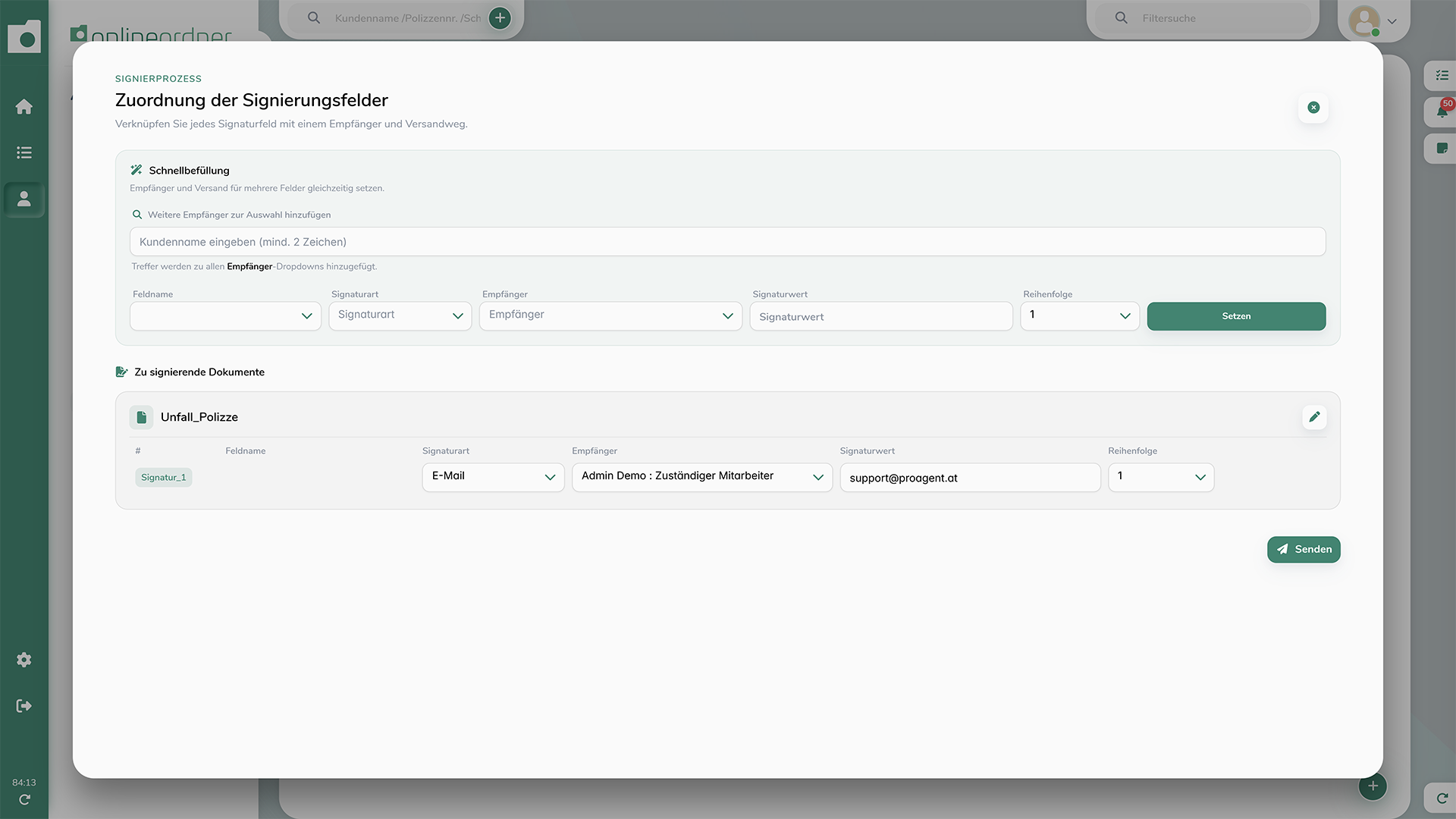This screenshot has height=819, width=1456.
Task: Click the app logo at top left
Action: (x=24, y=36)
